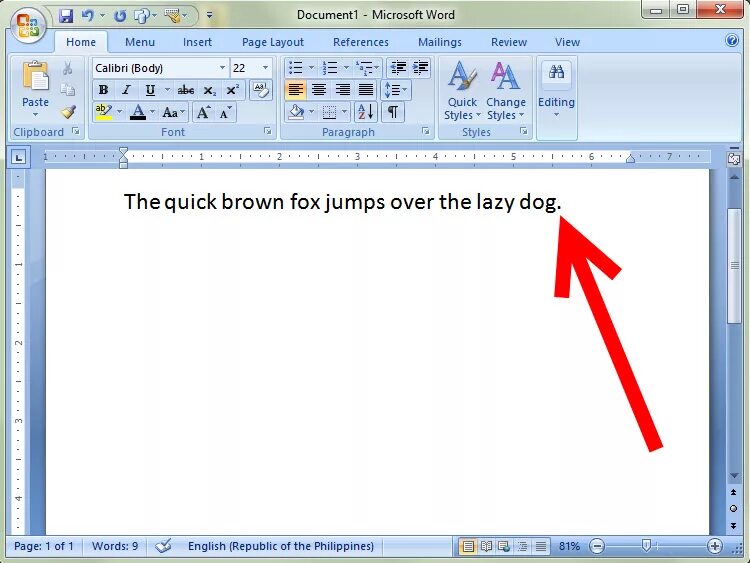The width and height of the screenshot is (750, 563).
Task: Toggle Align Text Left
Action: point(296,90)
